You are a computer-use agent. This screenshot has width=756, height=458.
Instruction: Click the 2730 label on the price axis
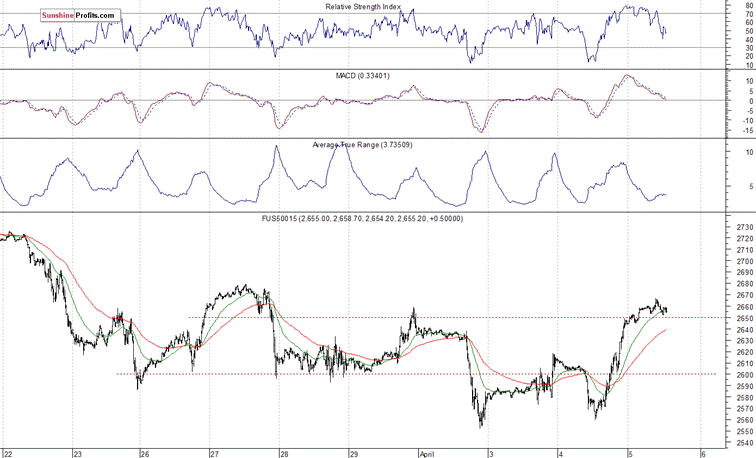(x=743, y=229)
